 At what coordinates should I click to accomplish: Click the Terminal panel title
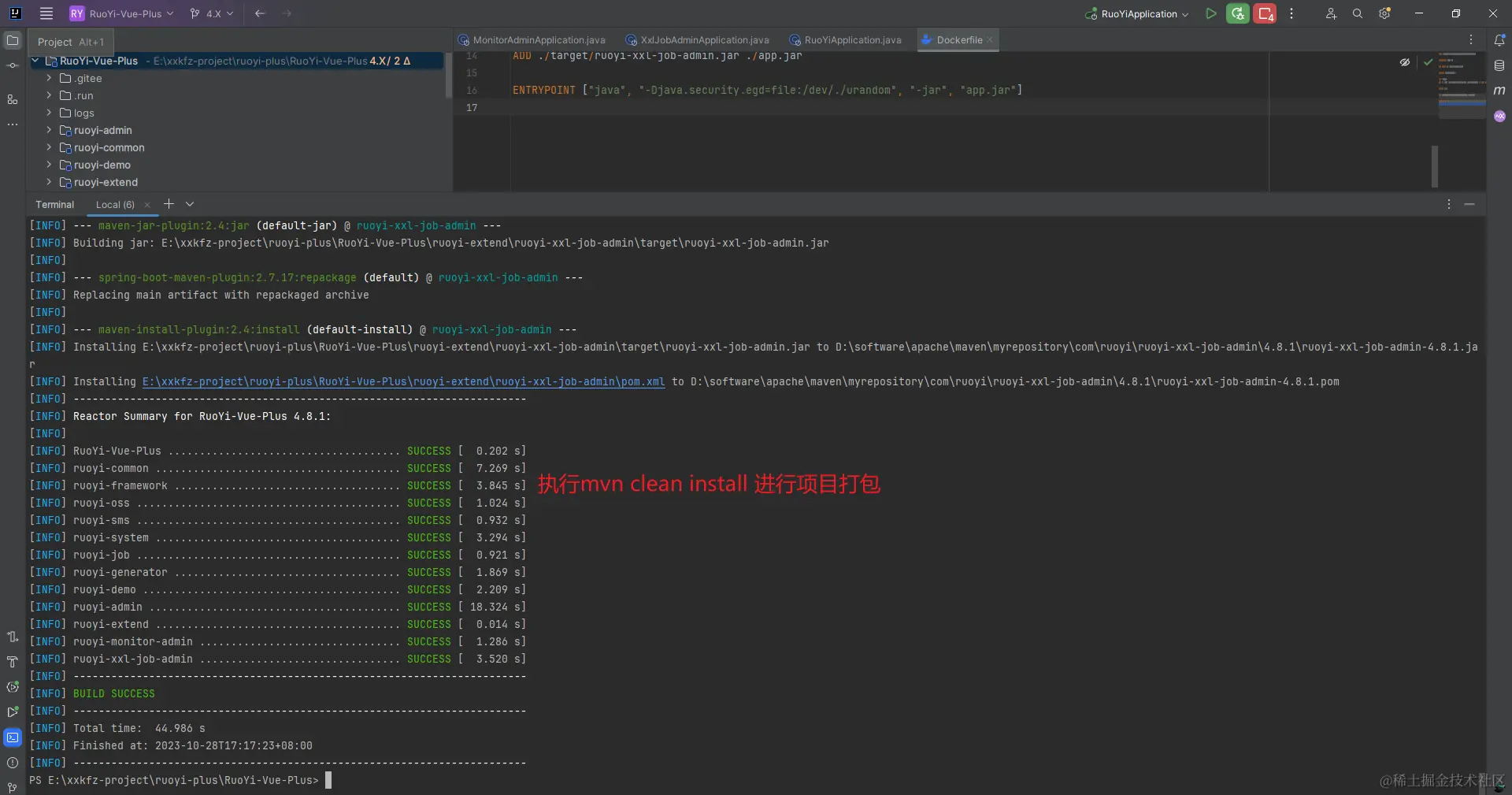tap(54, 205)
